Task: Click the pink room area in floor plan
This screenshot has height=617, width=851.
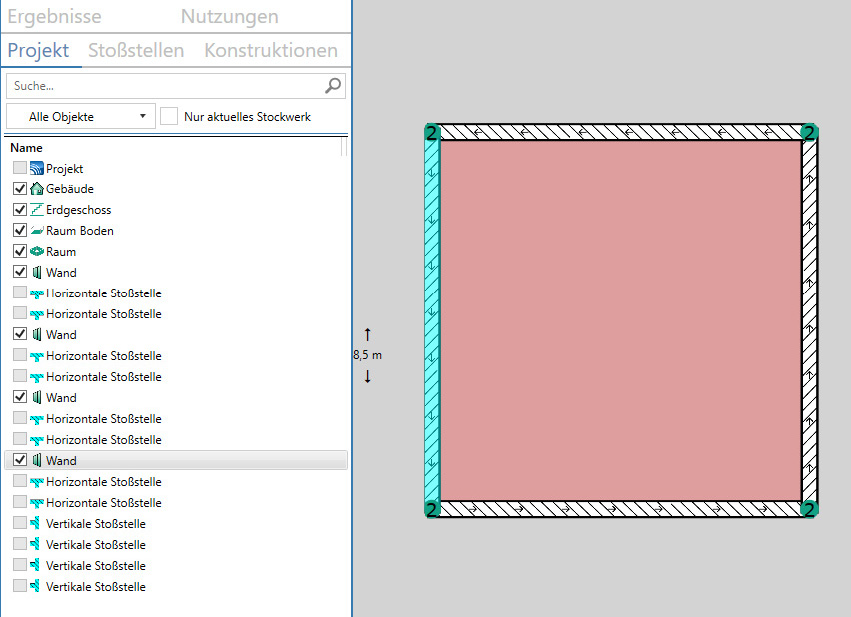Action: coord(620,320)
